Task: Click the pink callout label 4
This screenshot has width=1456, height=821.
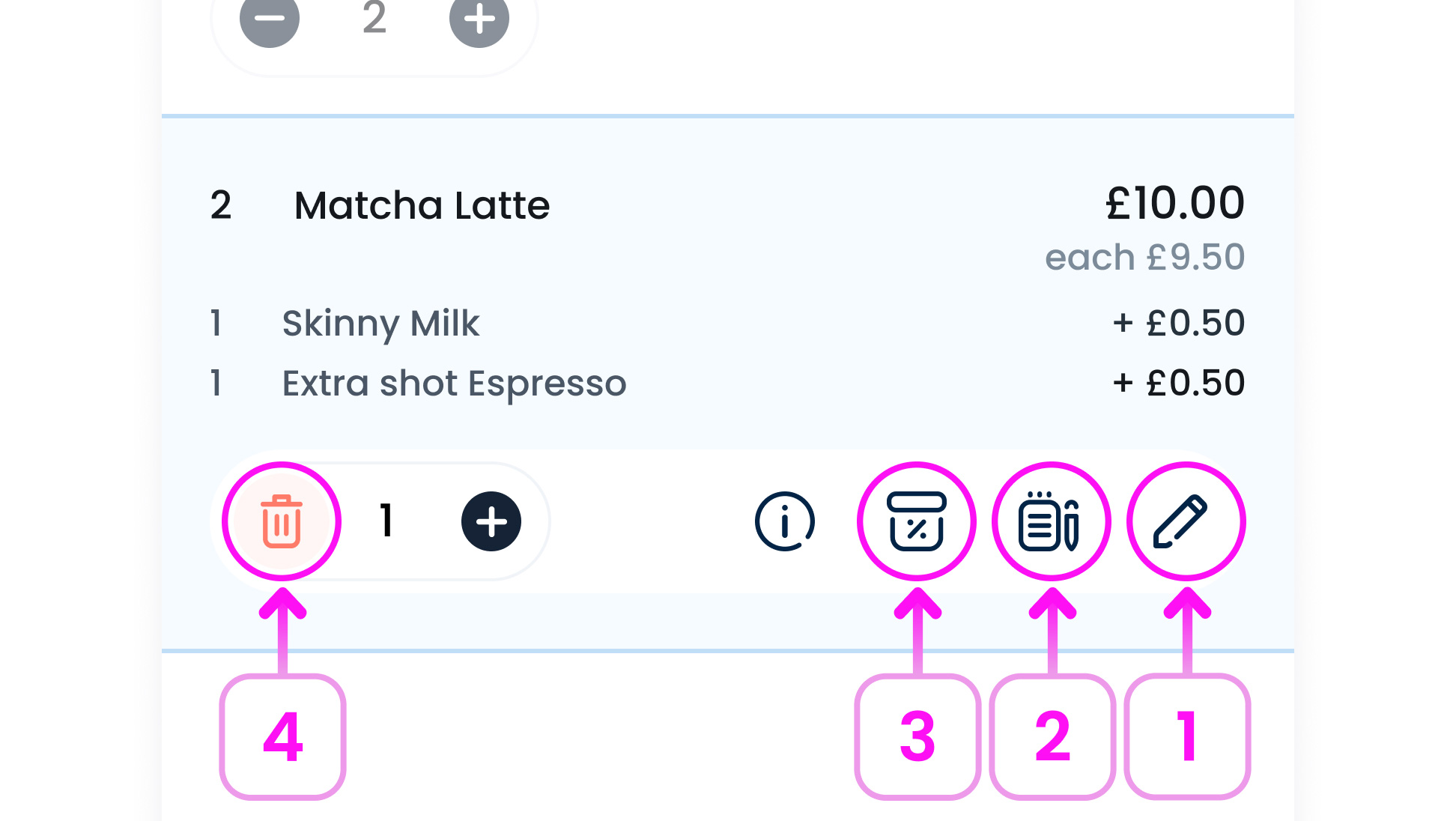Action: (283, 737)
